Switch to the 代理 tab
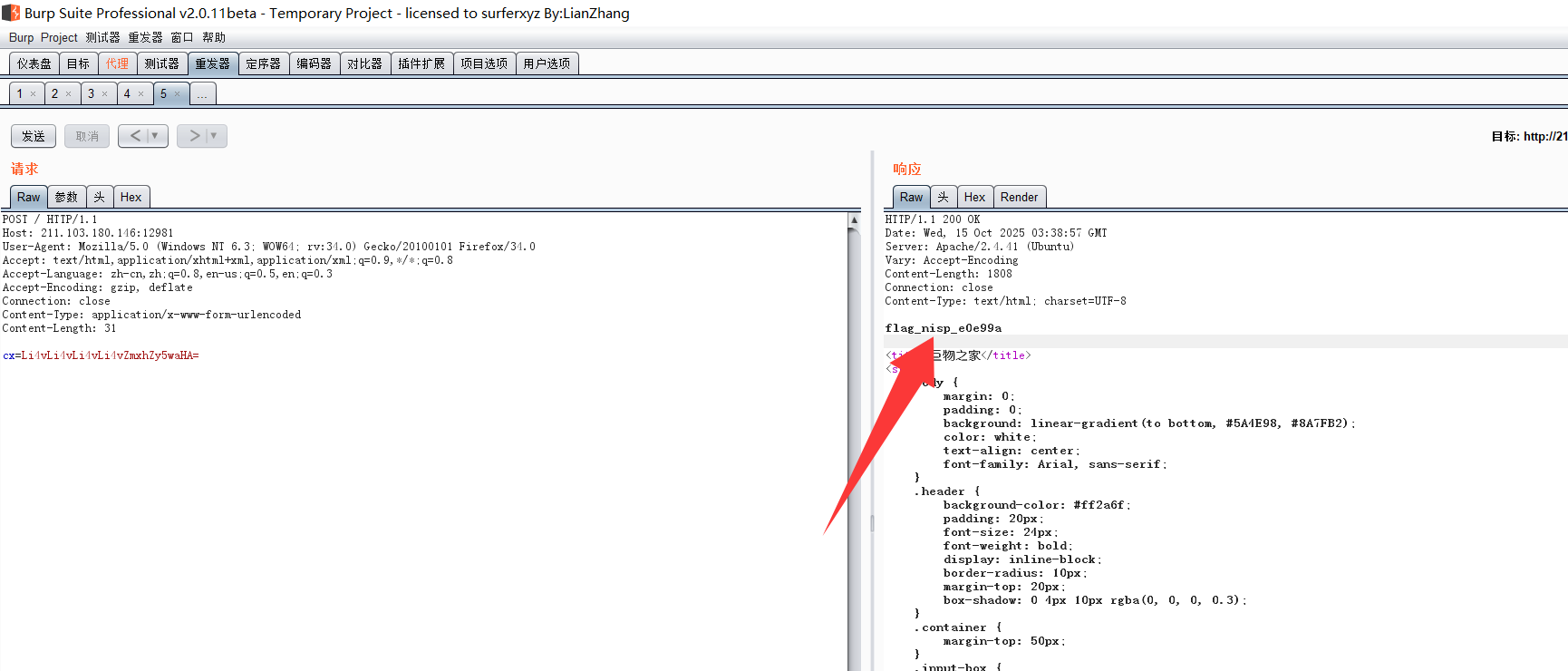The image size is (1568, 671). tap(117, 63)
